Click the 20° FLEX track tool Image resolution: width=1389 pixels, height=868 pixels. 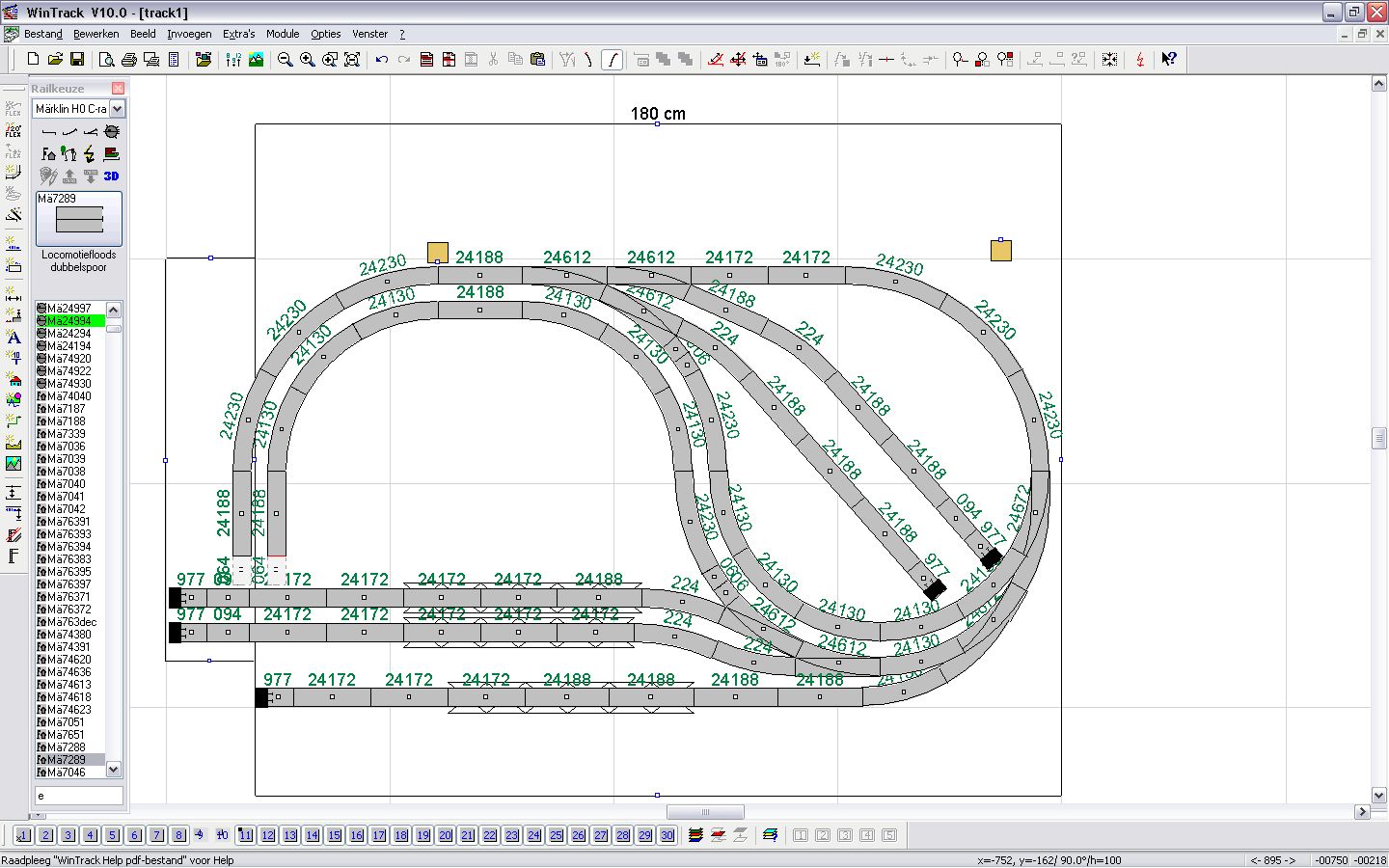(14, 129)
